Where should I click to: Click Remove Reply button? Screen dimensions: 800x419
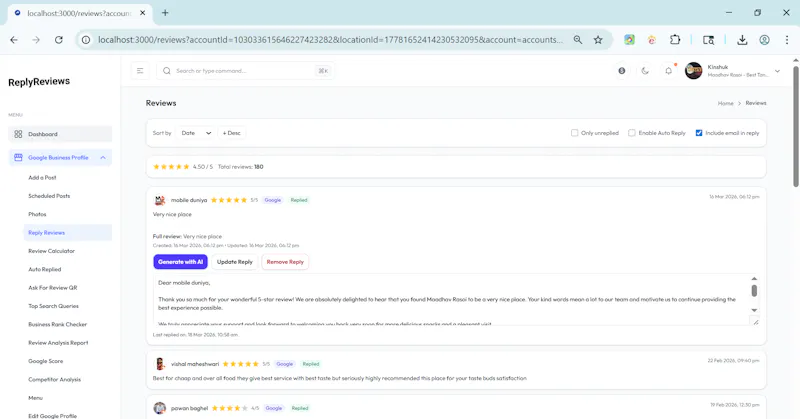(285, 262)
